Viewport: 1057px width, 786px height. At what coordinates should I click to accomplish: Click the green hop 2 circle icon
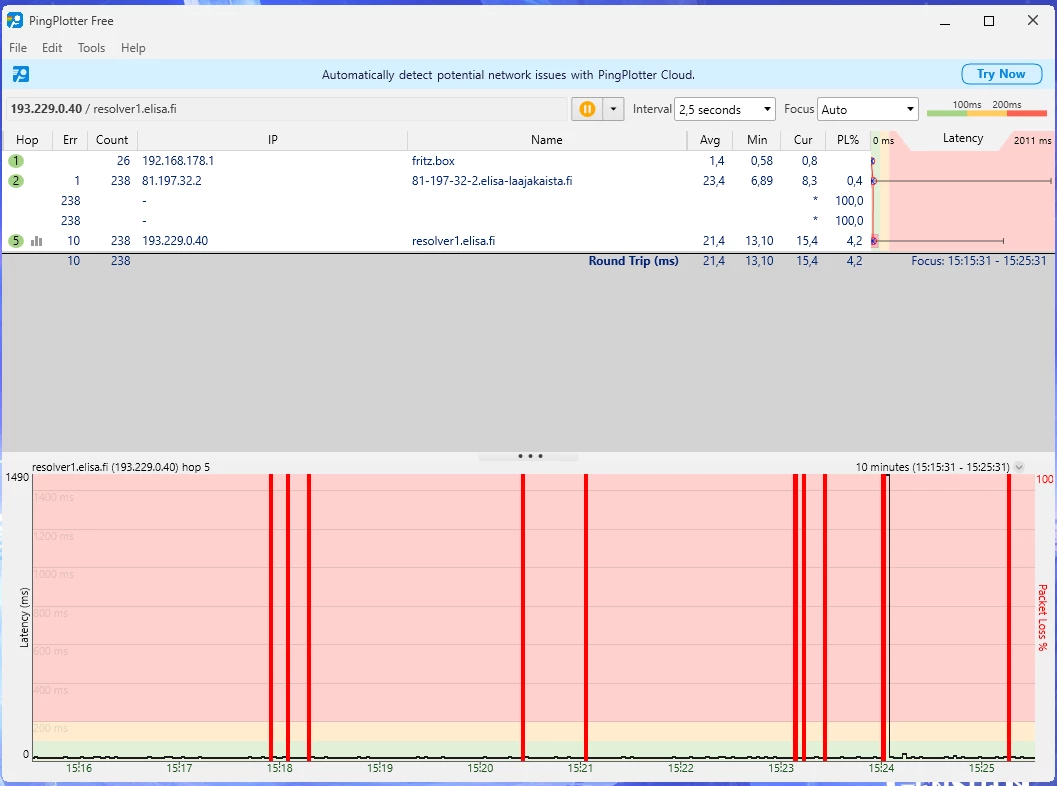[x=16, y=181]
